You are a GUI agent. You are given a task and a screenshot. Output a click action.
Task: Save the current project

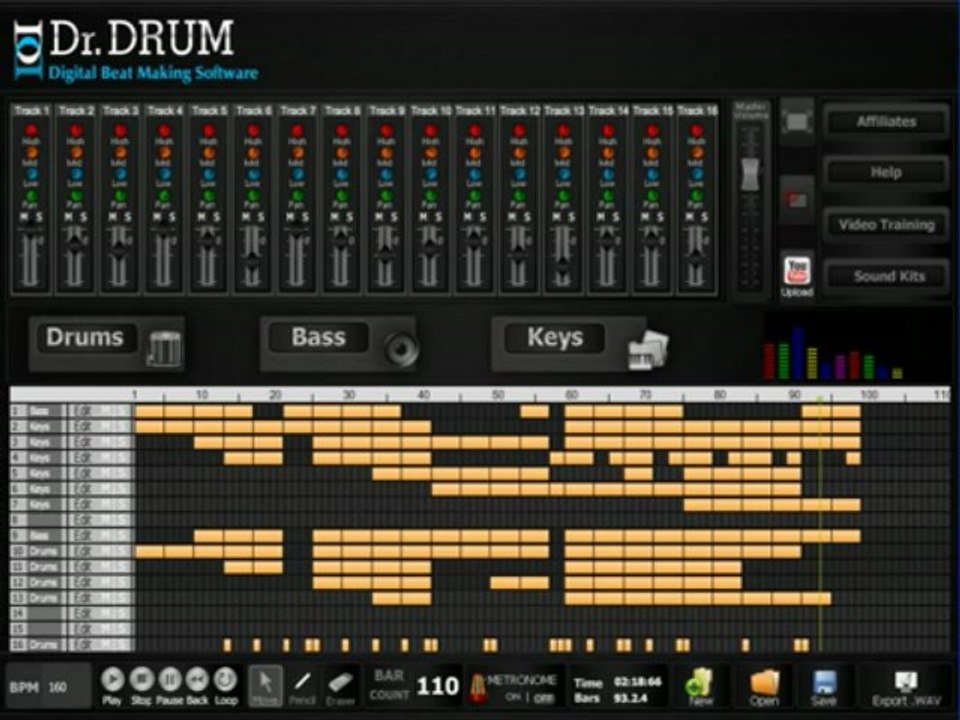[x=823, y=686]
